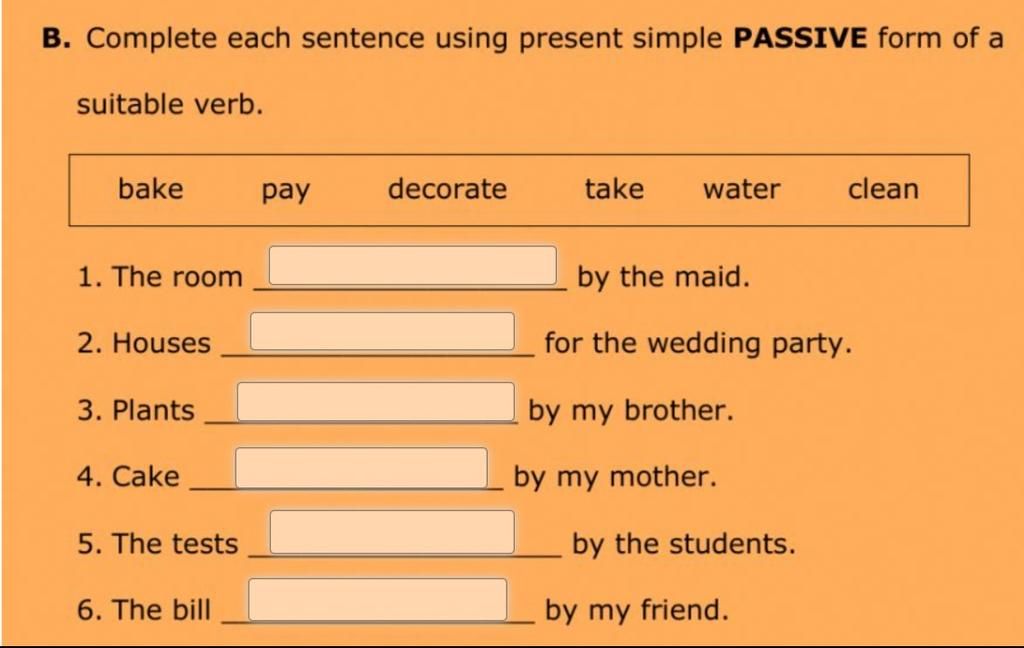Click the text 'by the students.'

click(684, 544)
